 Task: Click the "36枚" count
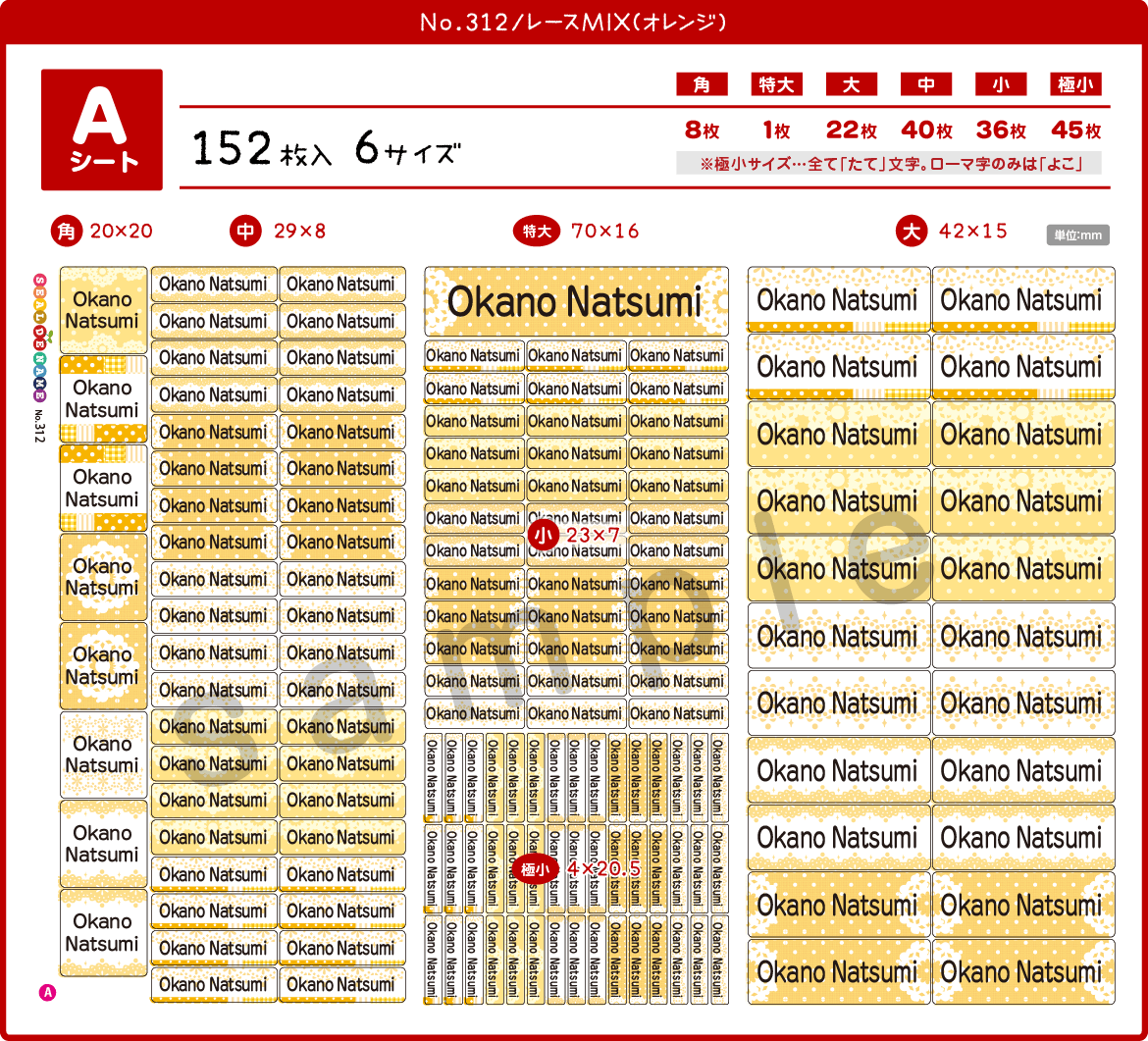pyautogui.click(x=1001, y=130)
